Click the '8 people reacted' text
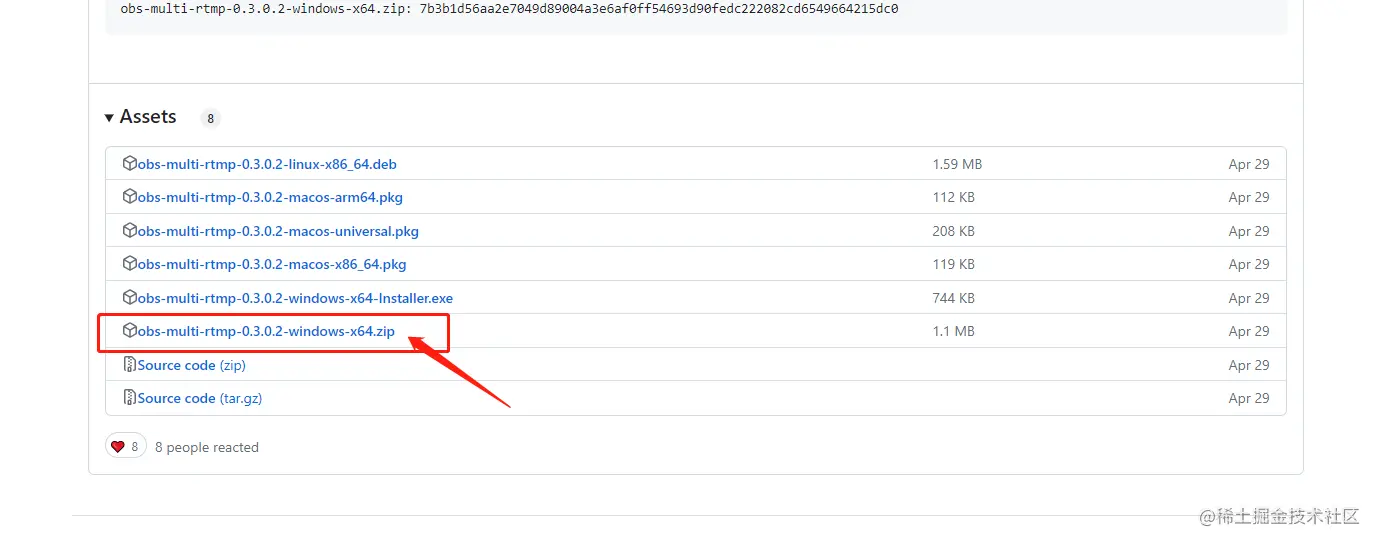The width and height of the screenshot is (1377, 544). (x=207, y=447)
